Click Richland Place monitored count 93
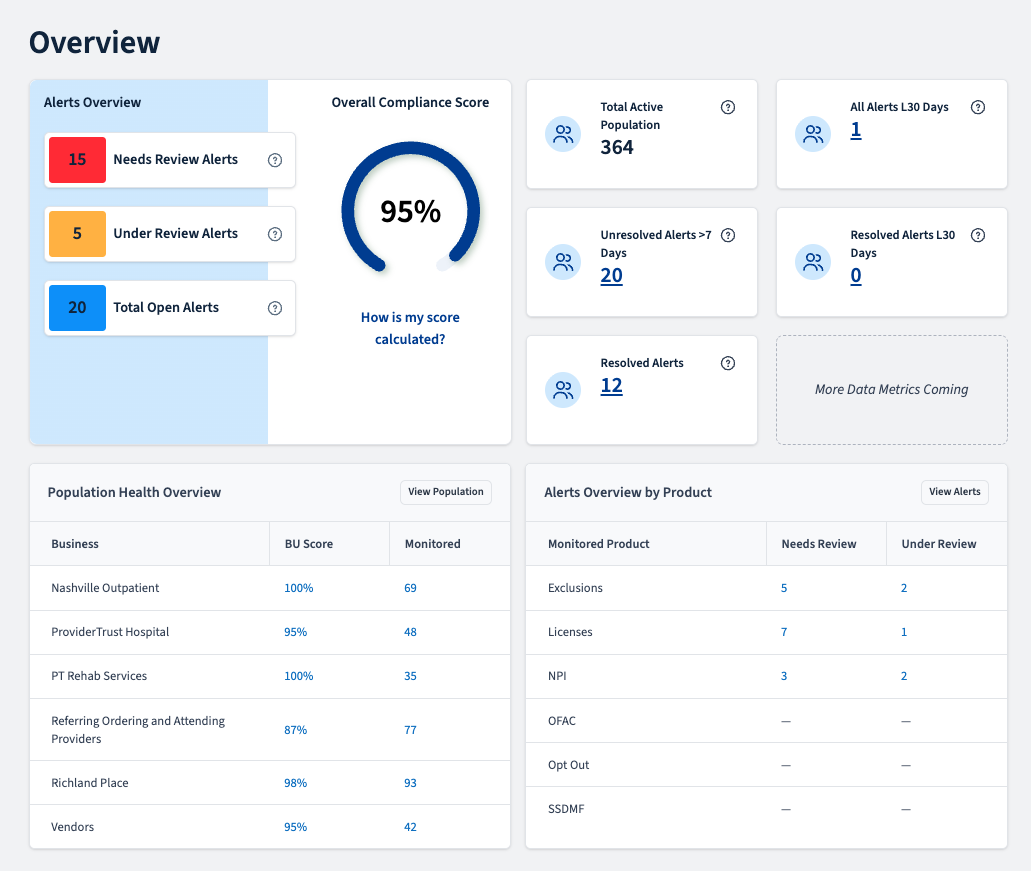The image size is (1031, 871). point(410,783)
